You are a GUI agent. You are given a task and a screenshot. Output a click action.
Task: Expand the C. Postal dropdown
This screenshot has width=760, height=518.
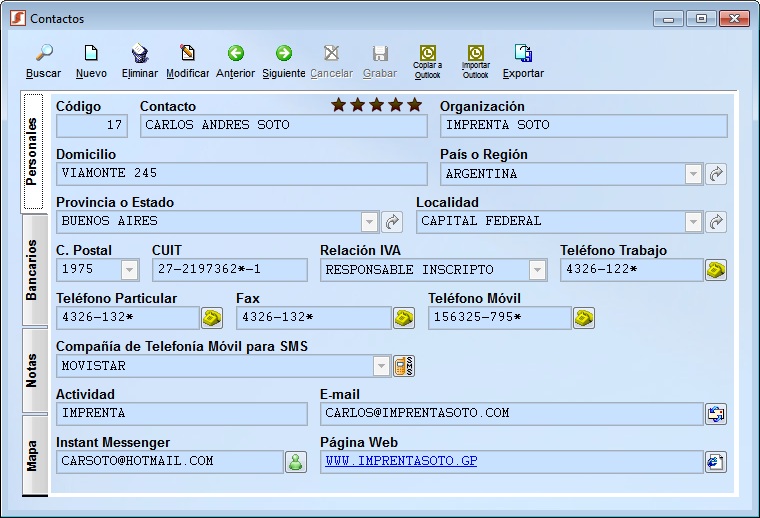point(129,270)
